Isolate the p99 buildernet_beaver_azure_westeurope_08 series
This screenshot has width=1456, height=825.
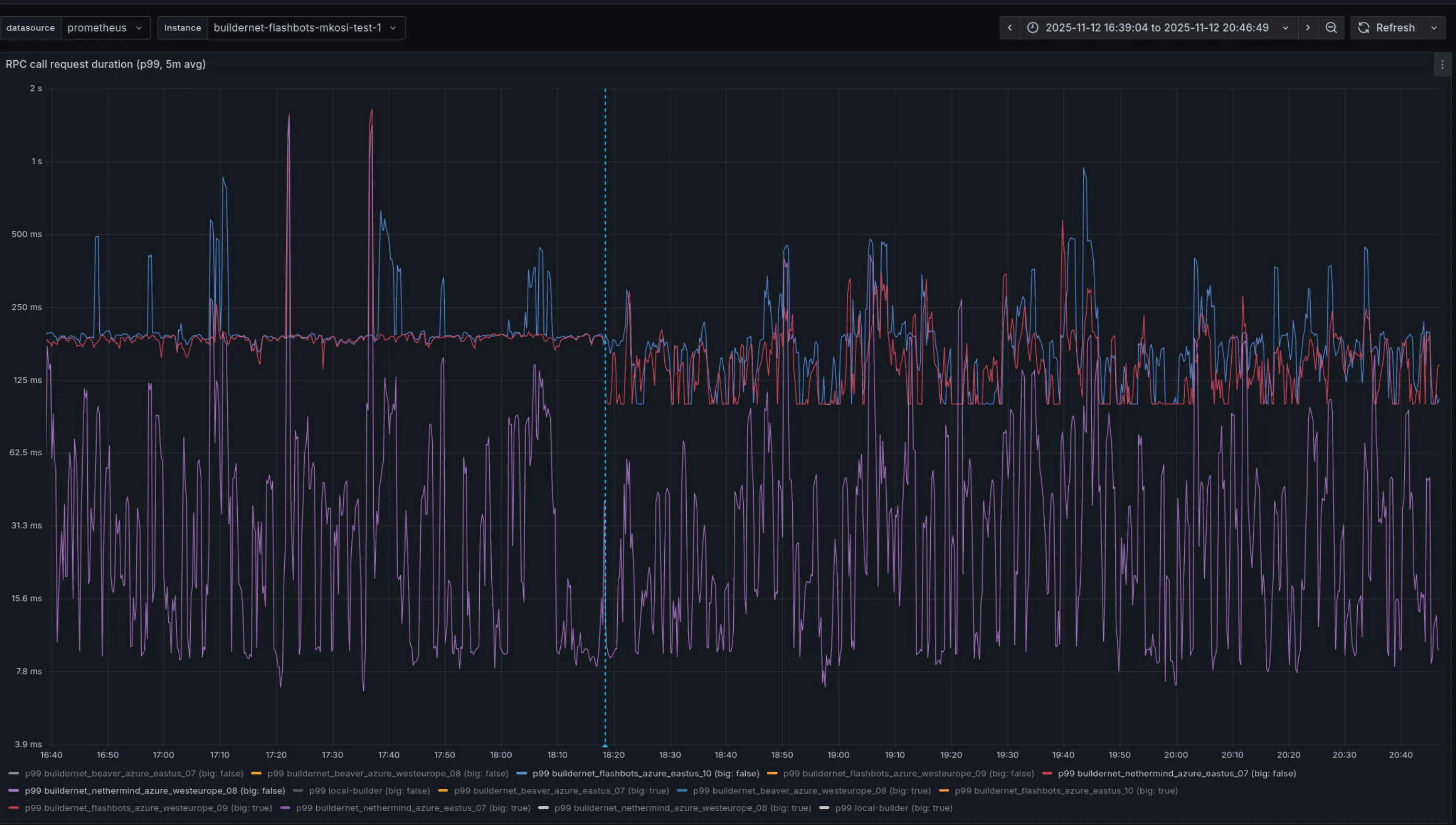(x=388, y=773)
